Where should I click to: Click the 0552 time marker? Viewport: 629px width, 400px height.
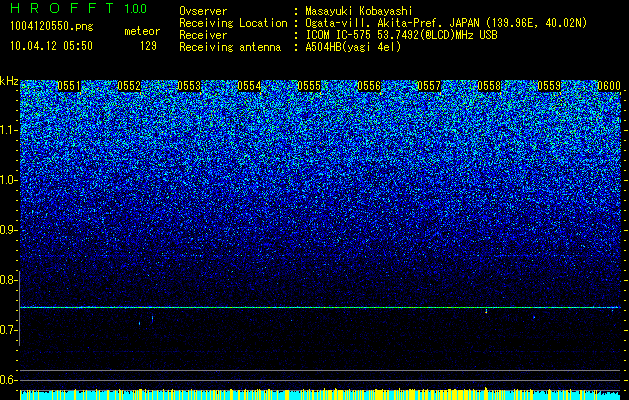tap(129, 86)
